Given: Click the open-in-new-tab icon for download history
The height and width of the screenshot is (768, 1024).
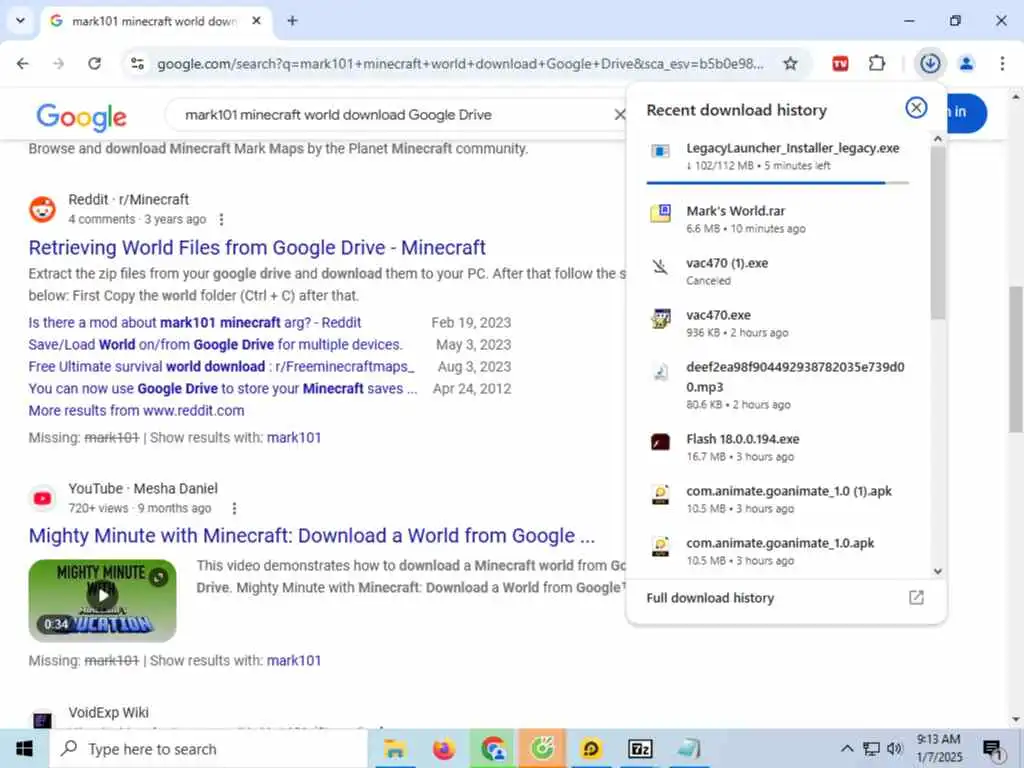Looking at the screenshot, I should (x=916, y=598).
